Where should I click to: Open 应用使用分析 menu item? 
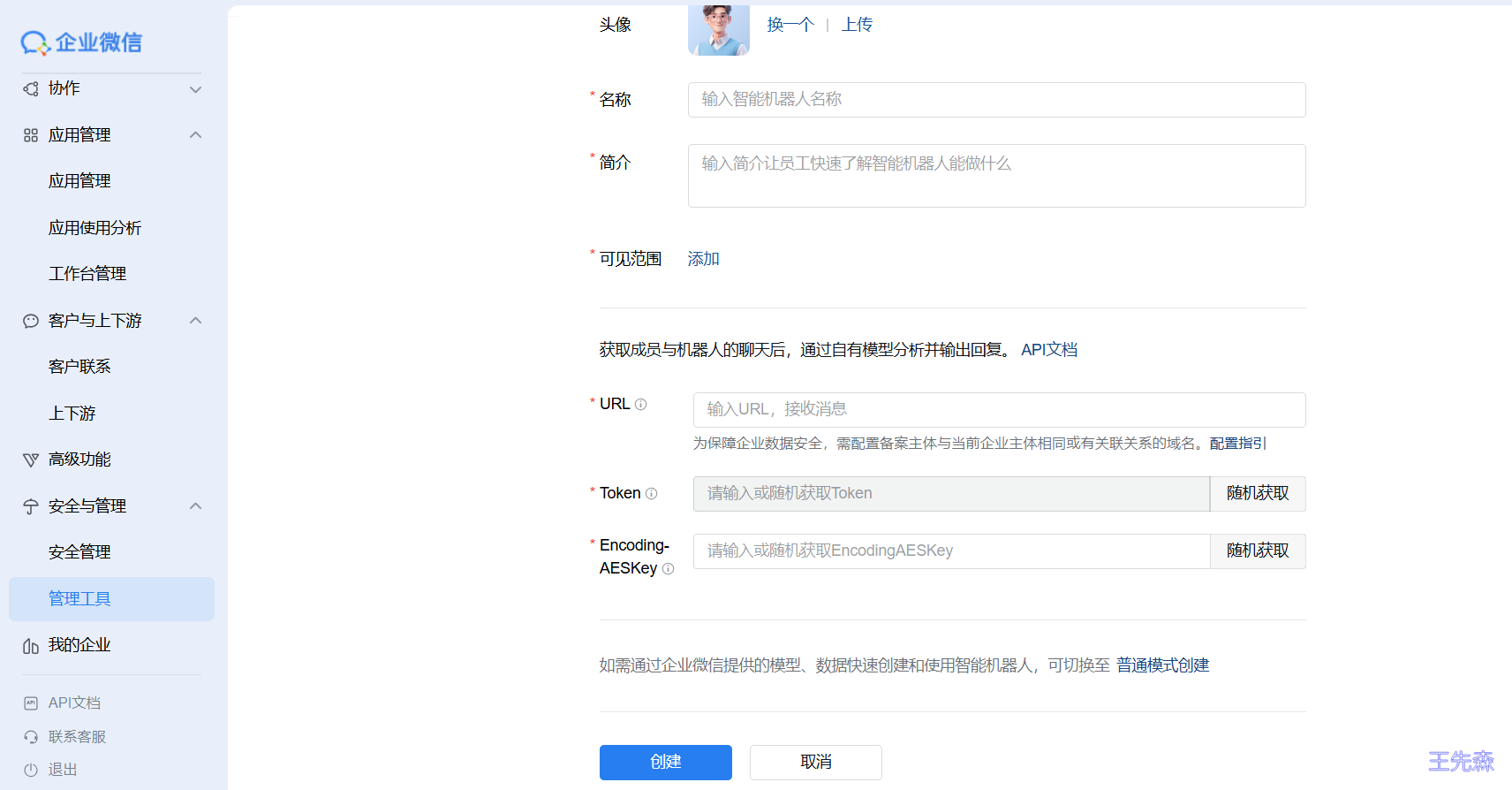click(94, 228)
